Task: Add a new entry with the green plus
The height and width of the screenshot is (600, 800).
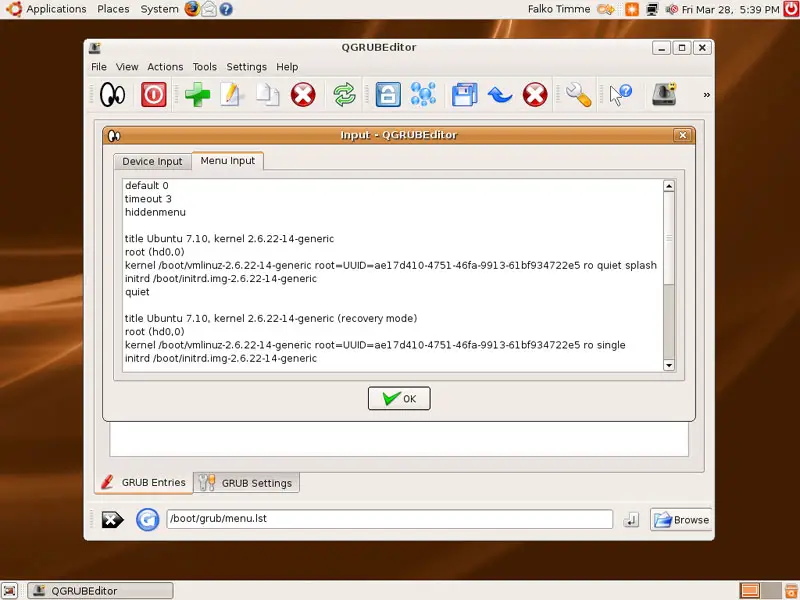Action: coord(197,95)
